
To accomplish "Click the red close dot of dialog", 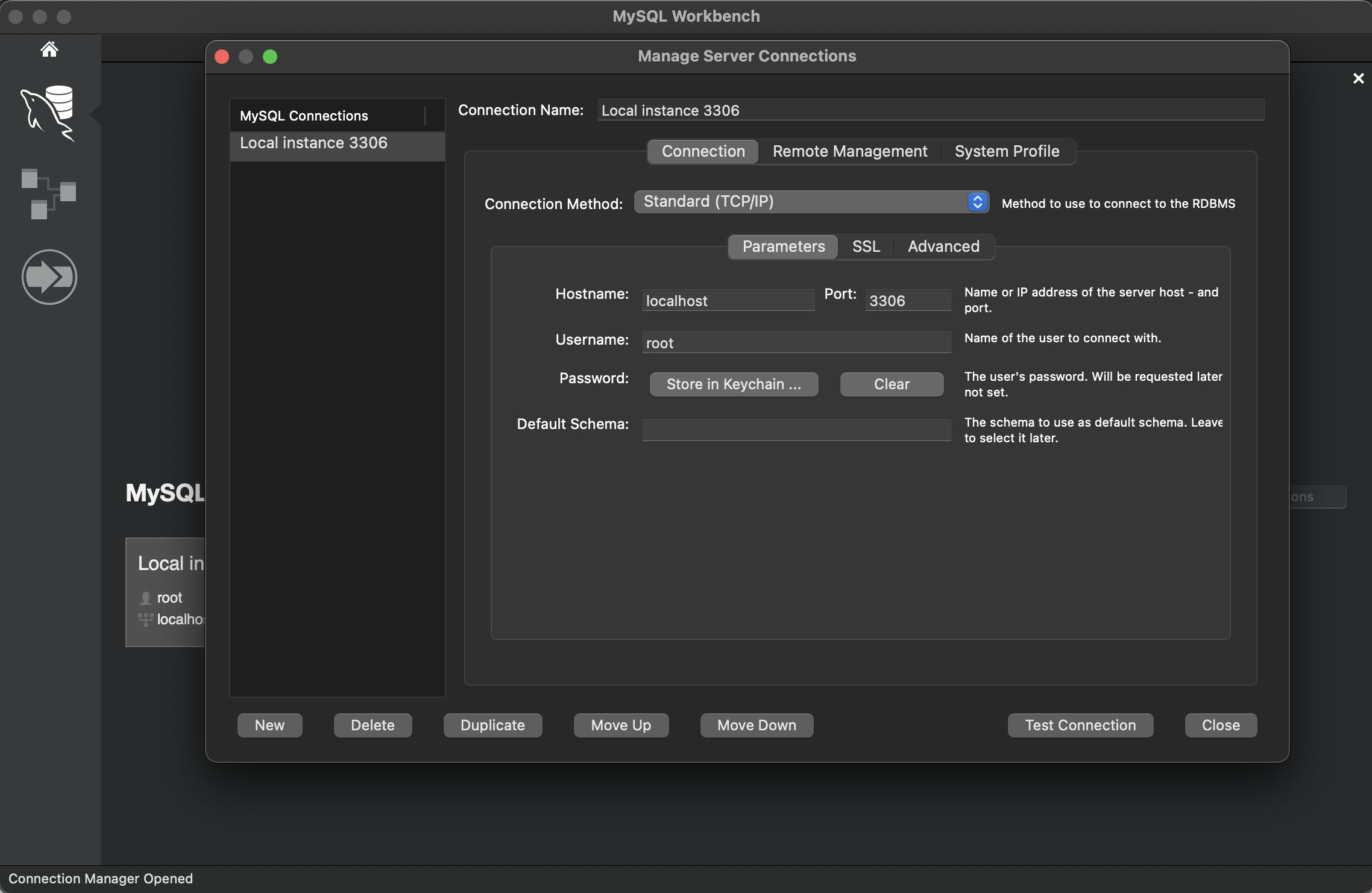I will point(222,57).
